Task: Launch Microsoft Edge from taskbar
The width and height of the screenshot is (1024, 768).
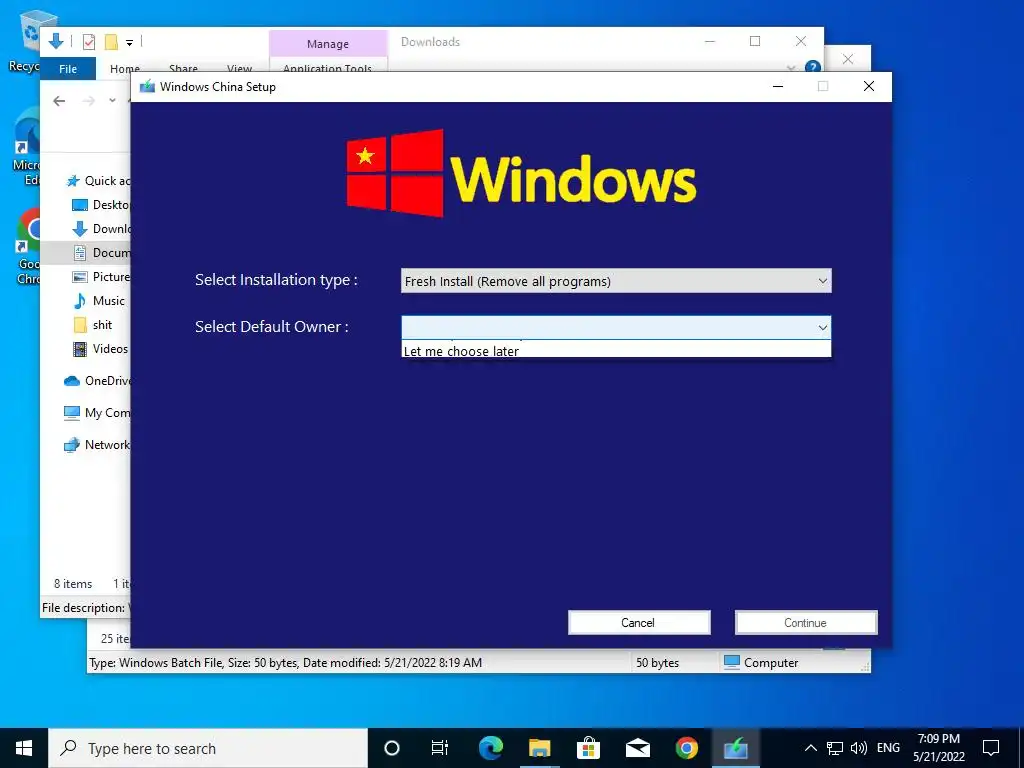Action: pos(490,748)
